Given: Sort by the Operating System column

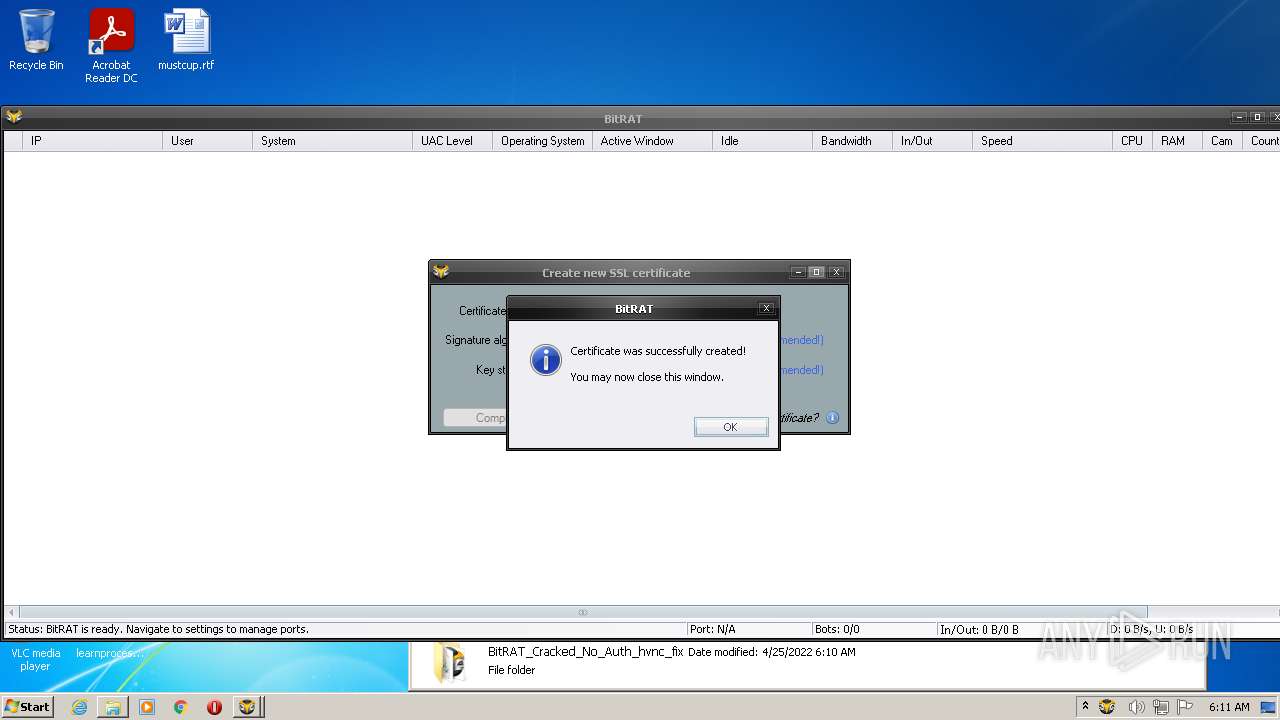Looking at the screenshot, I should (x=542, y=141).
